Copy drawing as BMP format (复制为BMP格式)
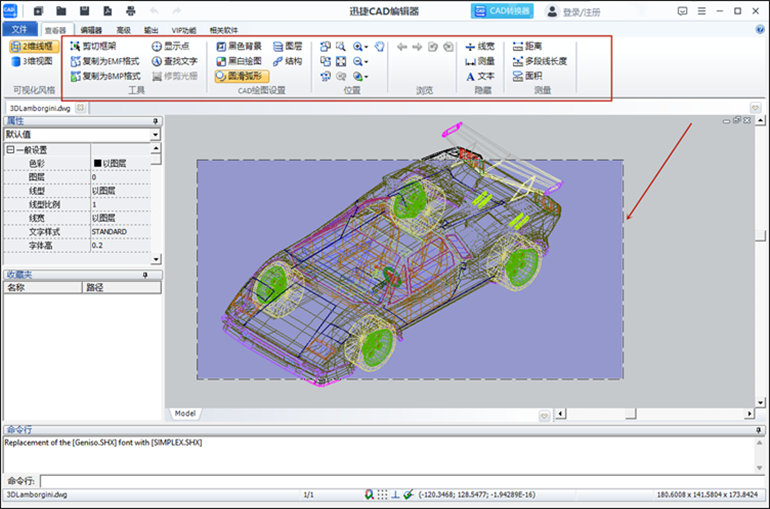The width and height of the screenshot is (770, 509). (106, 76)
